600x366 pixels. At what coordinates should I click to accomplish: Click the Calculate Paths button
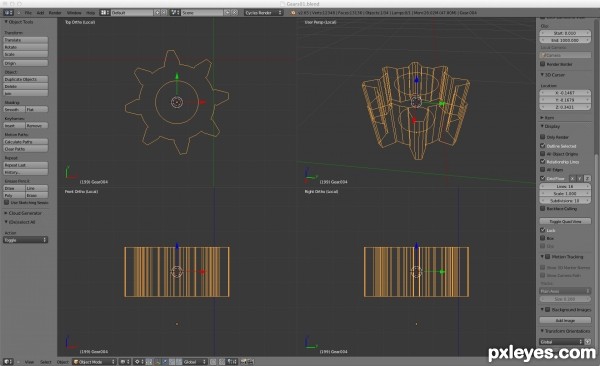[26, 142]
